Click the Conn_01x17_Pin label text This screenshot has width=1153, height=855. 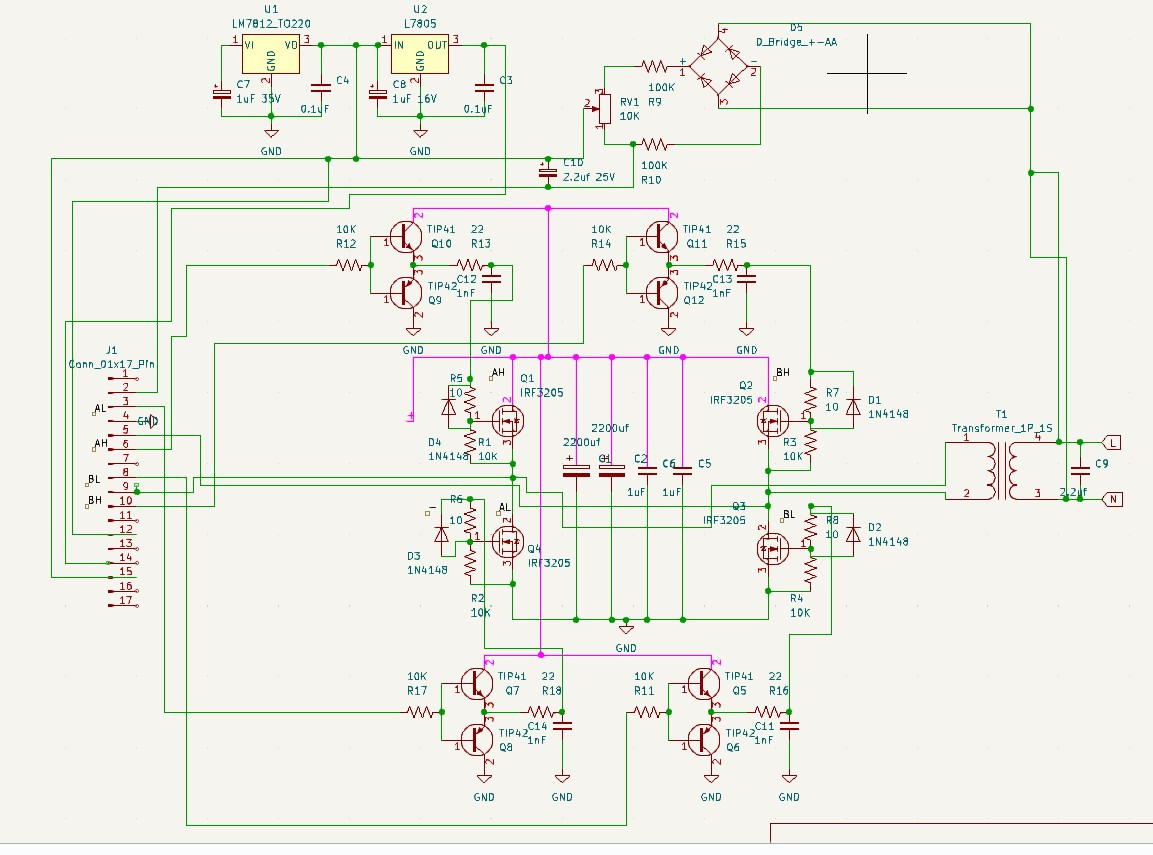112,364
